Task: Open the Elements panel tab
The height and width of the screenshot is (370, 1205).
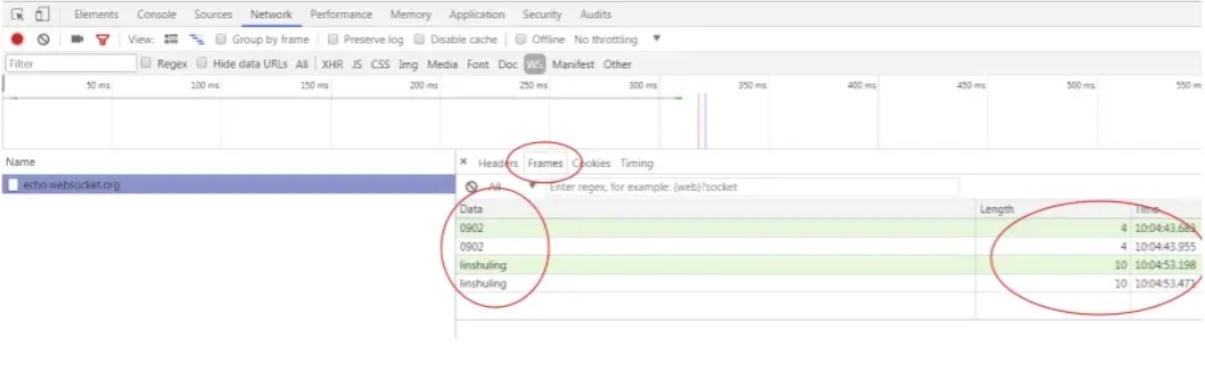Action: coord(96,15)
